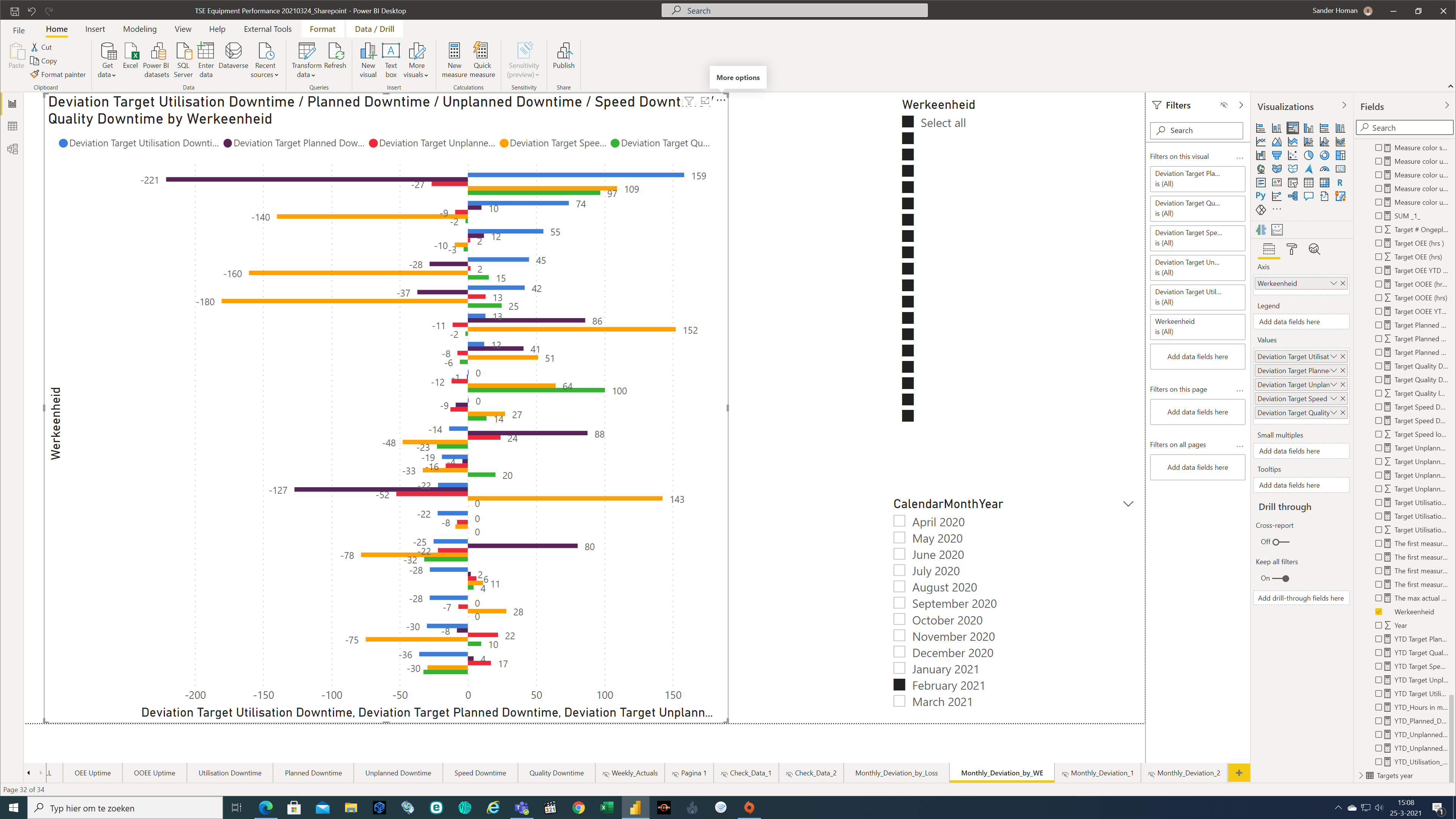Toggle the Keep all filters switch
This screenshot has width=1456, height=819.
(x=1281, y=578)
